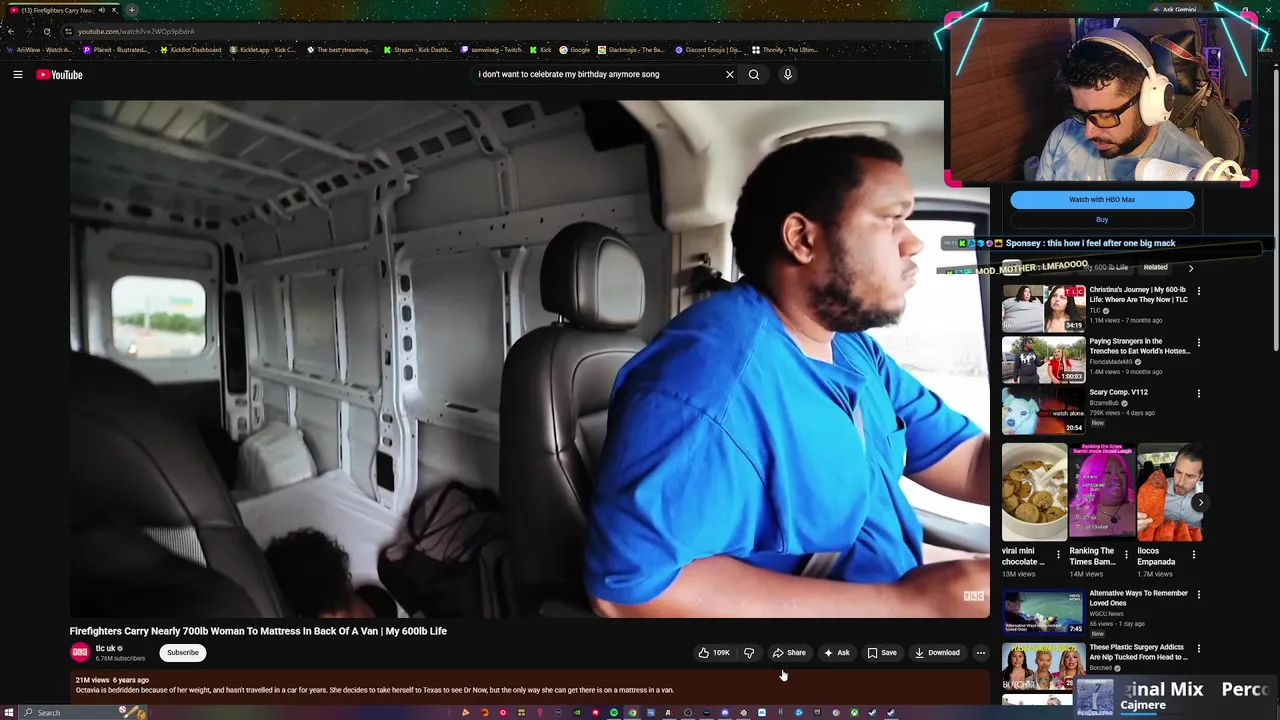Open the Kicklet.app bookmark
This screenshot has width=1280, height=720.
(263, 49)
